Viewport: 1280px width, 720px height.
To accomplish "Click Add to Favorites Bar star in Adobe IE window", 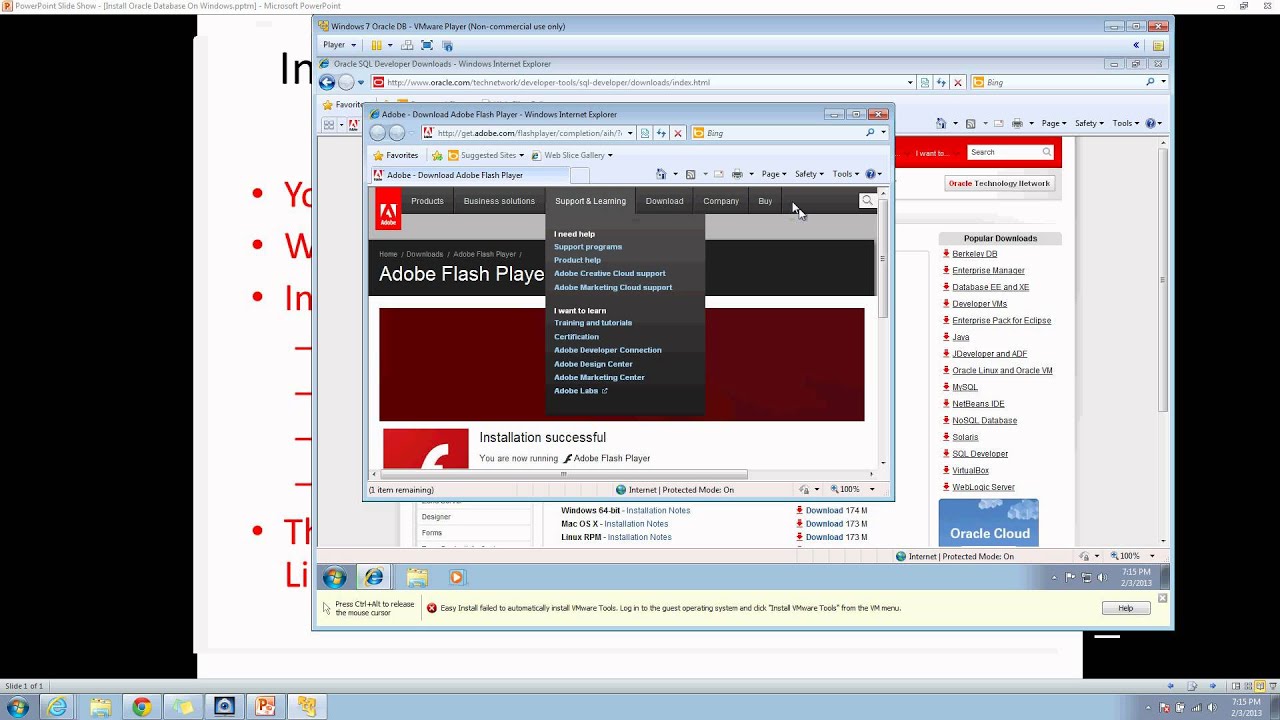I will (437, 155).
